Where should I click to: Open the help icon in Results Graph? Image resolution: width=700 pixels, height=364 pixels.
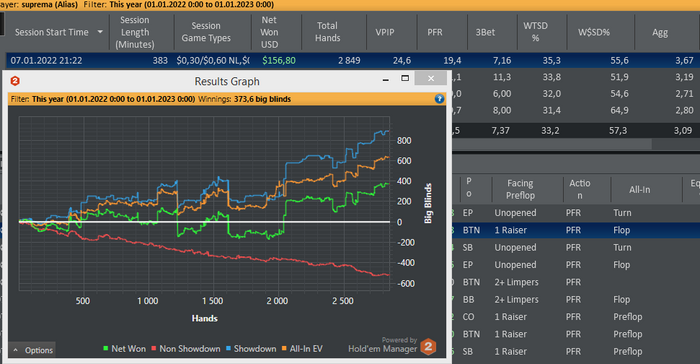pyautogui.click(x=439, y=99)
